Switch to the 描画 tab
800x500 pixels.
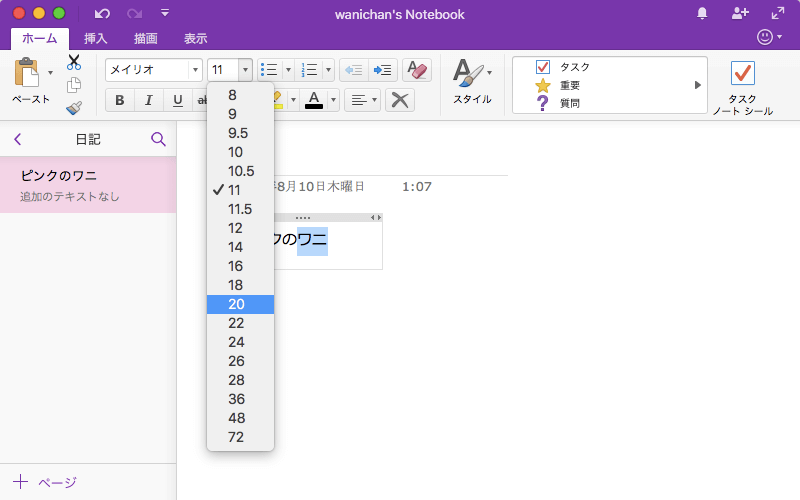coord(145,38)
